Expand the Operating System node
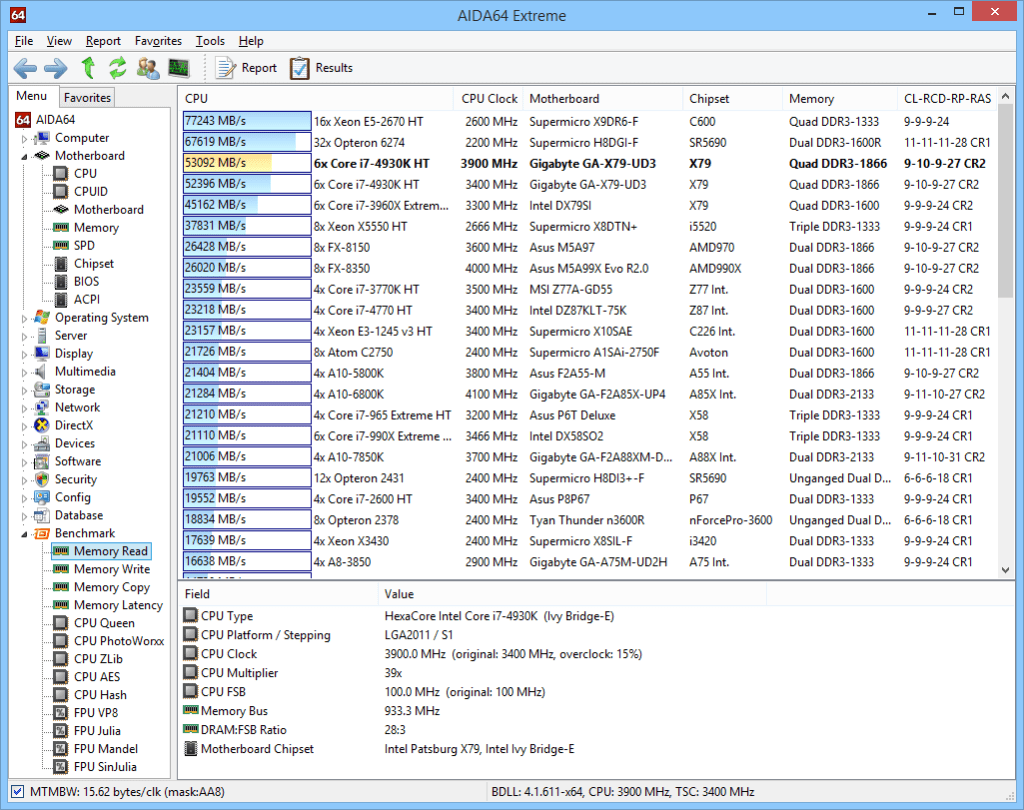 [x=25, y=318]
